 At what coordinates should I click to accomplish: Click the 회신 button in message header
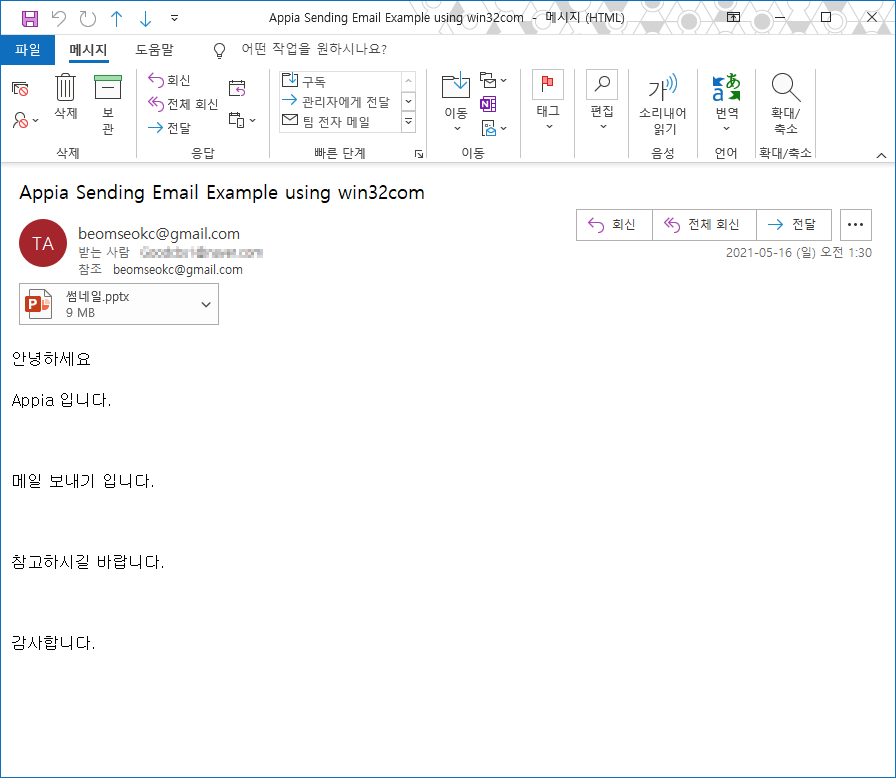click(x=614, y=225)
